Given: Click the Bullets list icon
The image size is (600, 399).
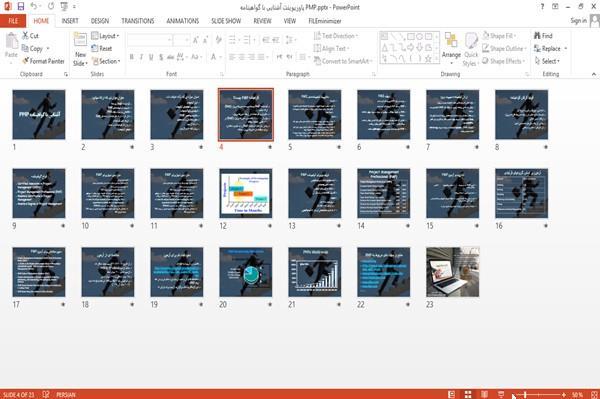Looking at the screenshot, I should point(233,40).
